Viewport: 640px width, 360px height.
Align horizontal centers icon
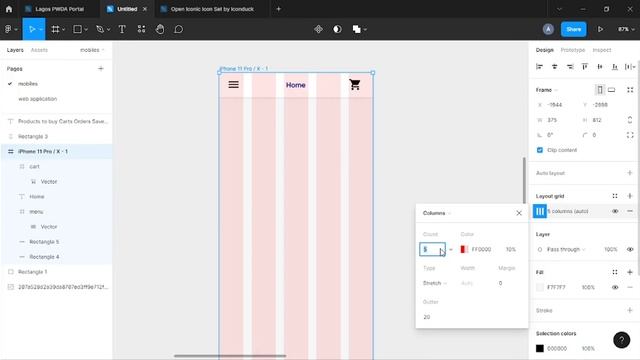tap(554, 67)
